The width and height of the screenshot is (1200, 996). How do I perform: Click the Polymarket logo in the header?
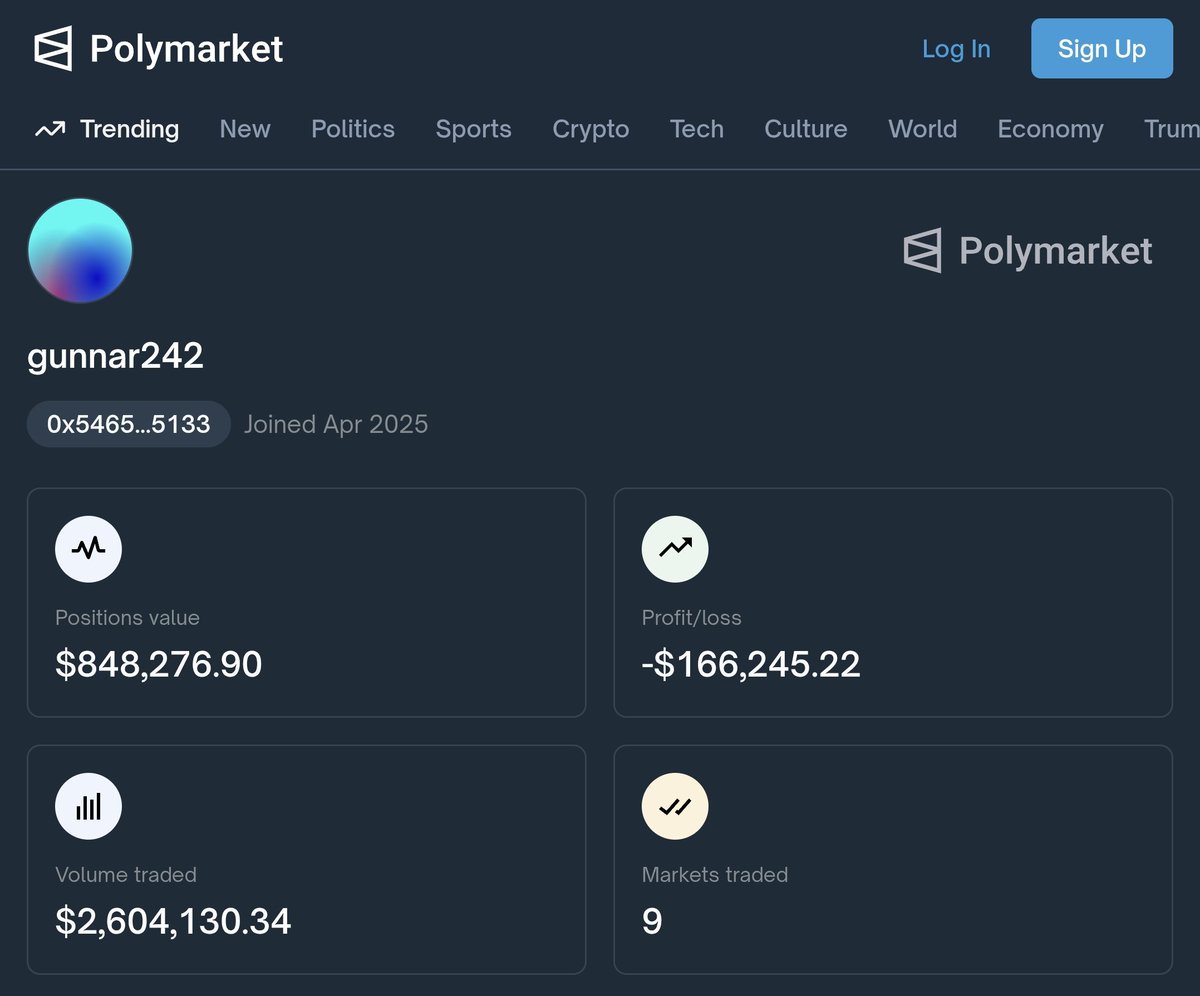coord(158,48)
